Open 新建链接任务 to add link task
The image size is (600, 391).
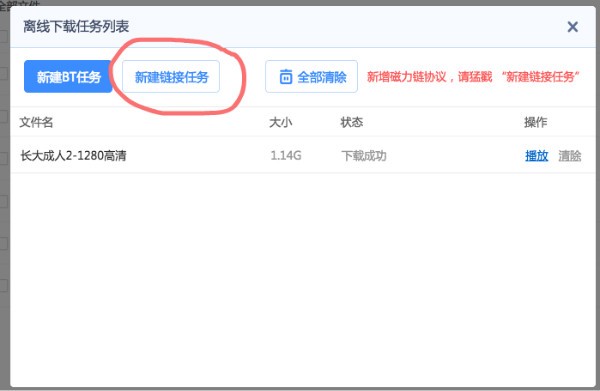coord(171,77)
